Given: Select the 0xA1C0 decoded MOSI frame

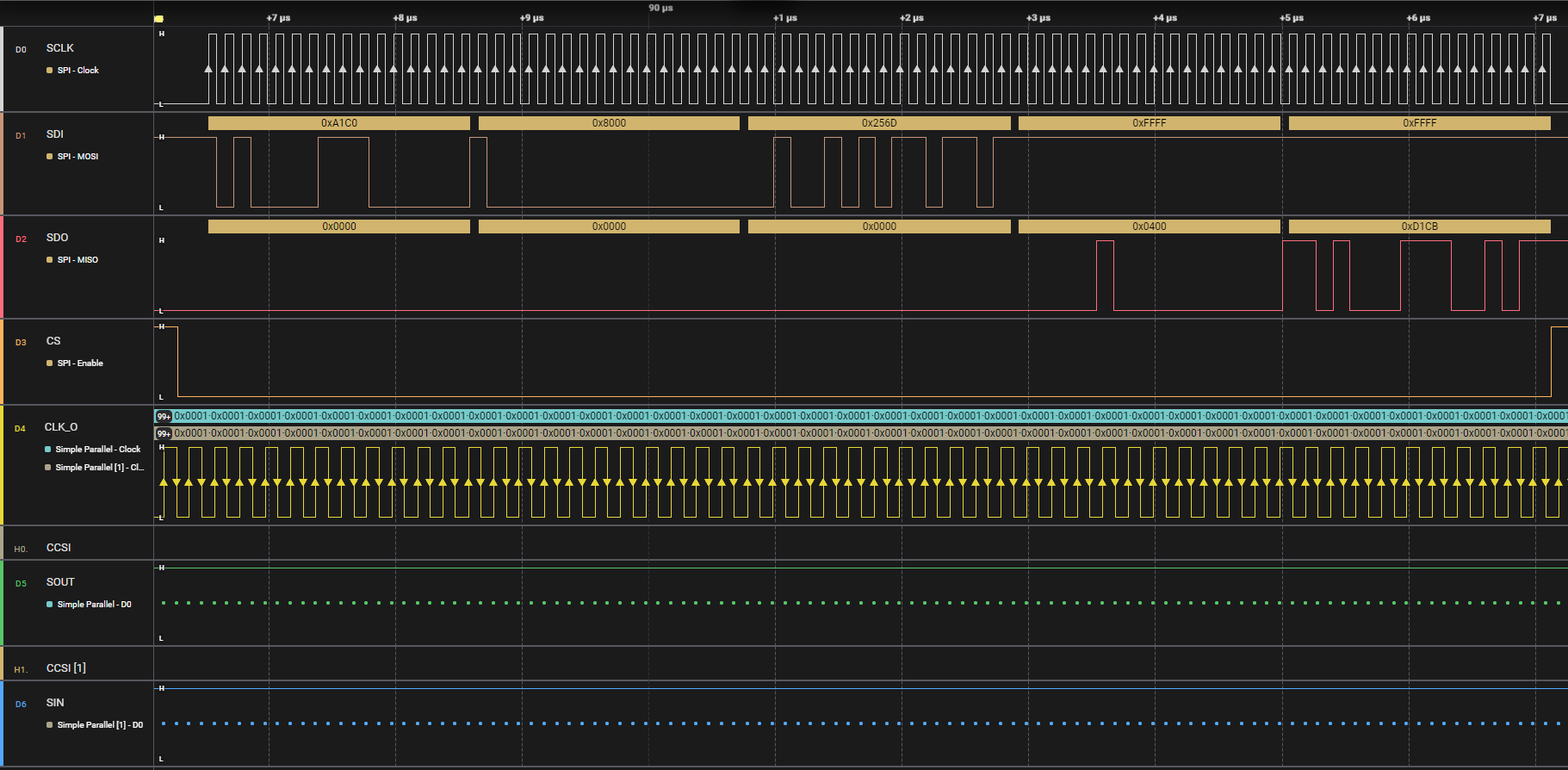Looking at the screenshot, I should tap(338, 123).
